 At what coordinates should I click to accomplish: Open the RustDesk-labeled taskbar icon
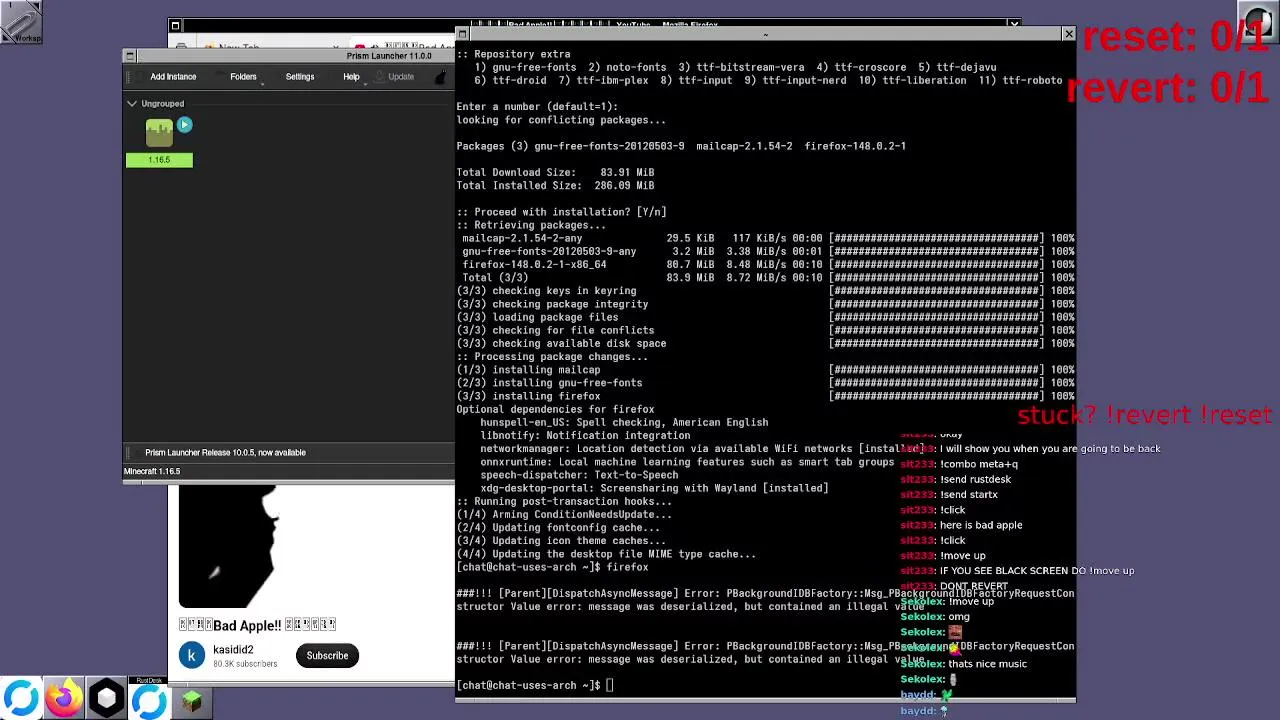(150, 699)
